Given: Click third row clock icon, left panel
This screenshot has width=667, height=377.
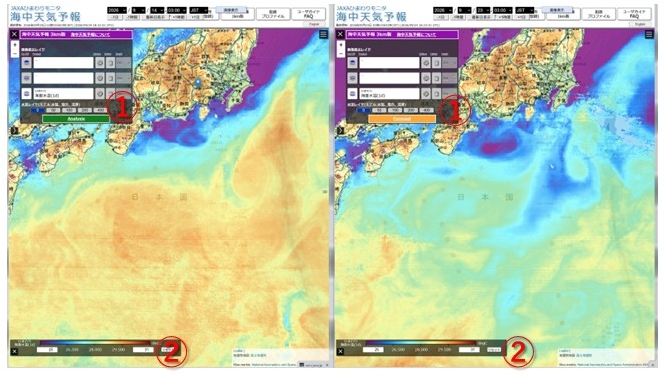Looking at the screenshot, I should click(100, 94).
